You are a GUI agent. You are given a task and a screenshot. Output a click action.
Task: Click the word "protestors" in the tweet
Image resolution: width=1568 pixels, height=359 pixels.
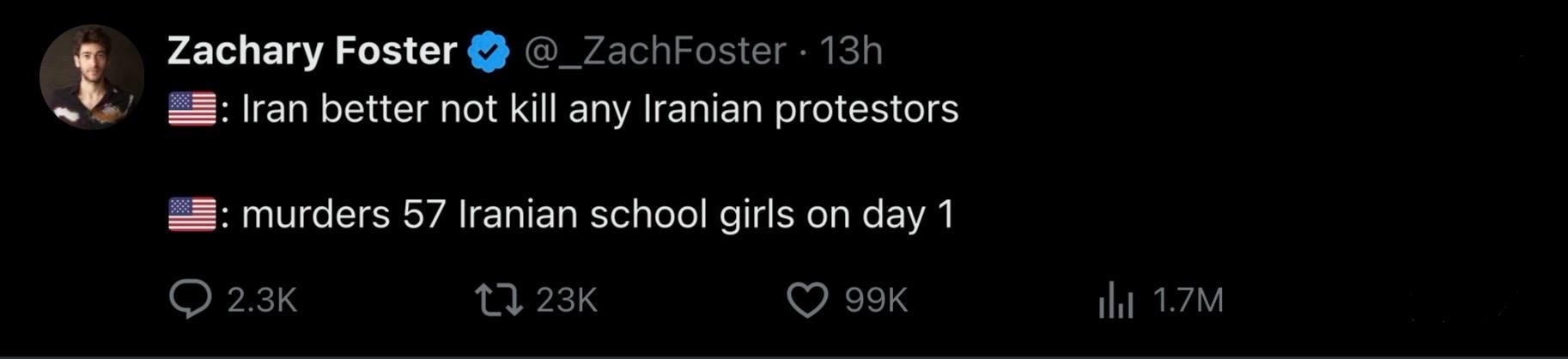[866, 110]
